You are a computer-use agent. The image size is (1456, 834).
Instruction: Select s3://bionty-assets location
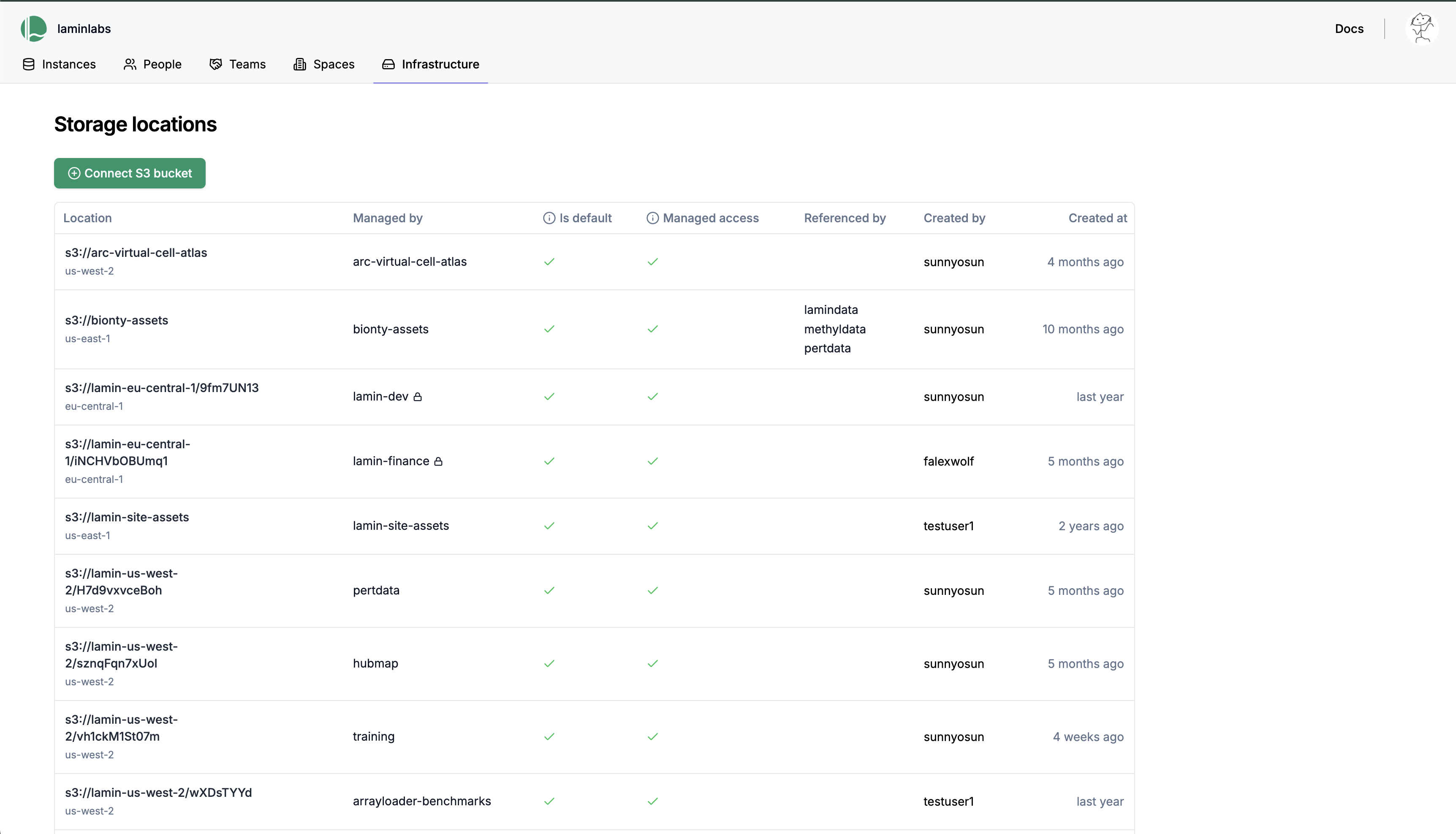[x=117, y=320]
